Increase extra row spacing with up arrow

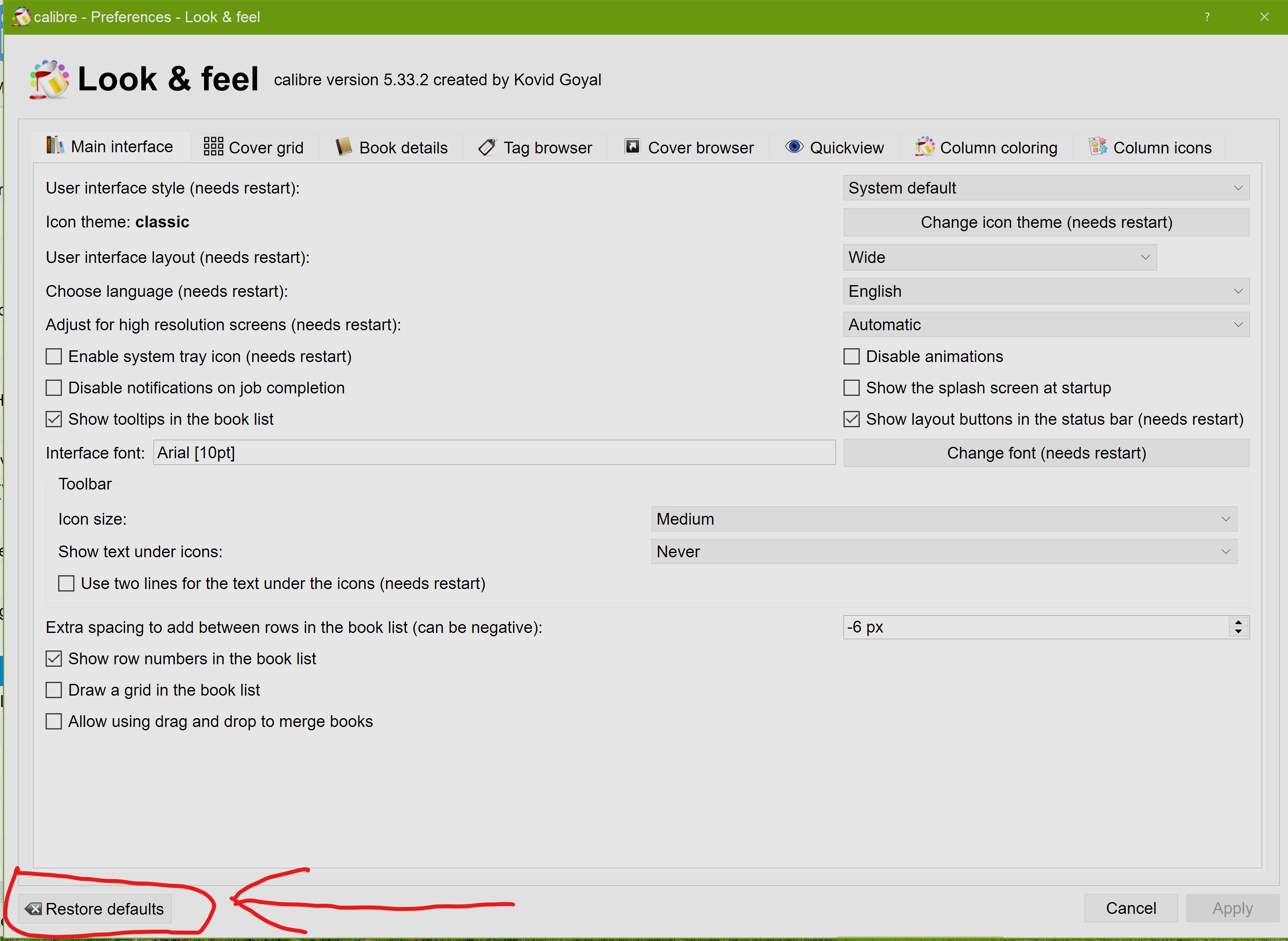click(x=1238, y=622)
